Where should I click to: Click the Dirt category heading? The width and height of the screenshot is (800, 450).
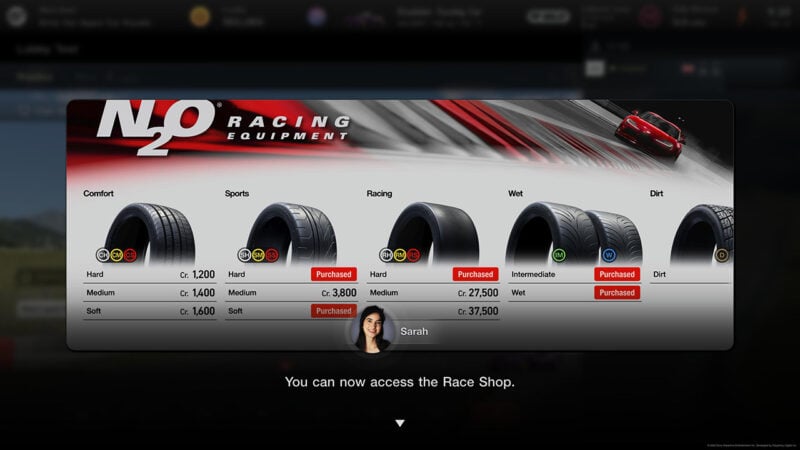click(656, 193)
